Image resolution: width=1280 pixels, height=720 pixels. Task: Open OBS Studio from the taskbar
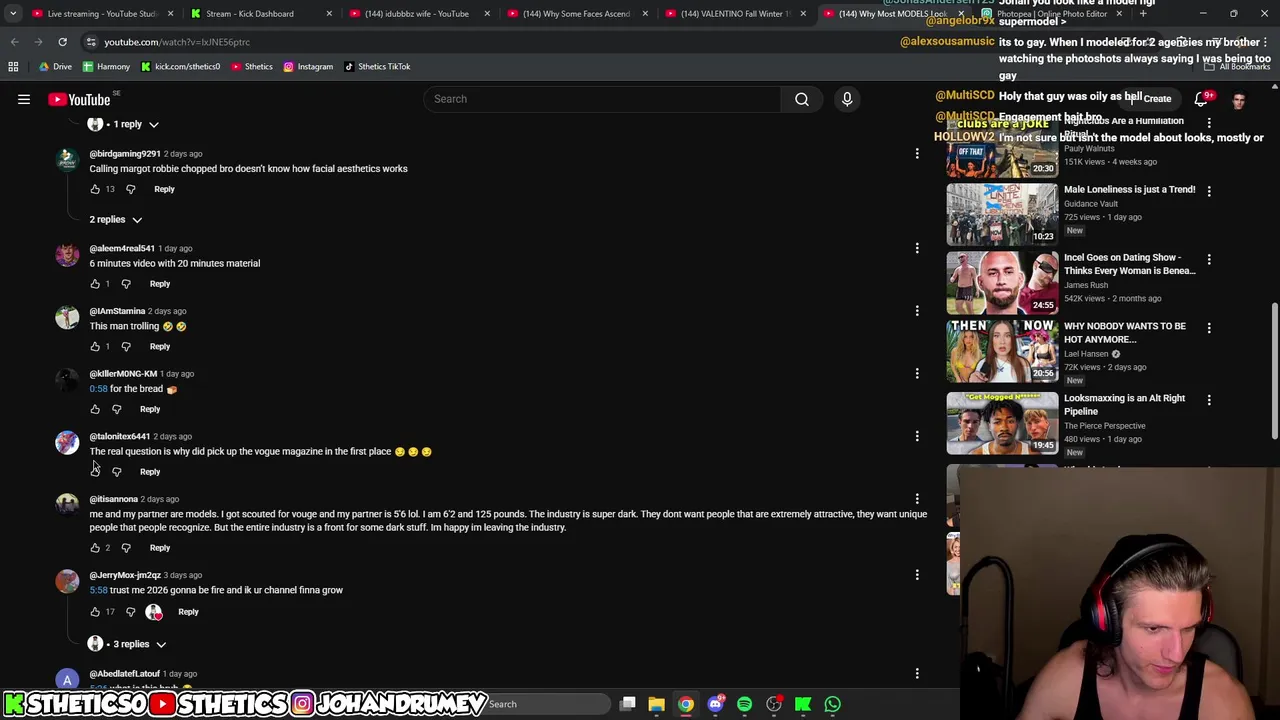tap(774, 704)
